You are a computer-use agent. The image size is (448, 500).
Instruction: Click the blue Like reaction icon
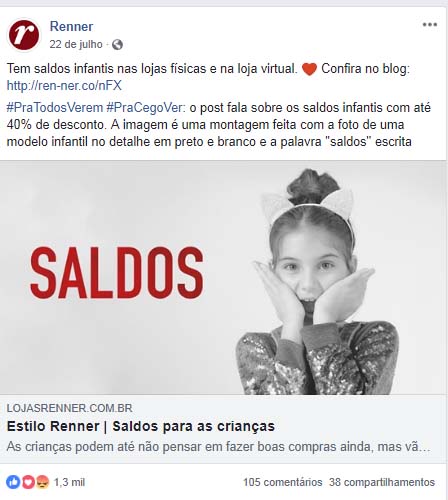tap(13, 482)
